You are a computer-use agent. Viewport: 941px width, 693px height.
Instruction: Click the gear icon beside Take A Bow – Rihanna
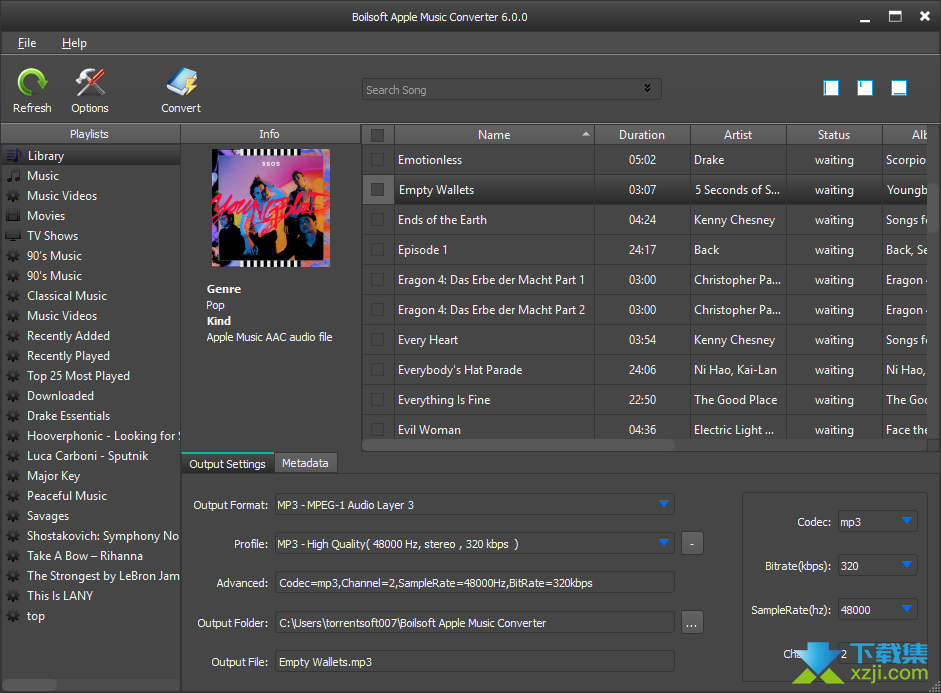click(13, 556)
